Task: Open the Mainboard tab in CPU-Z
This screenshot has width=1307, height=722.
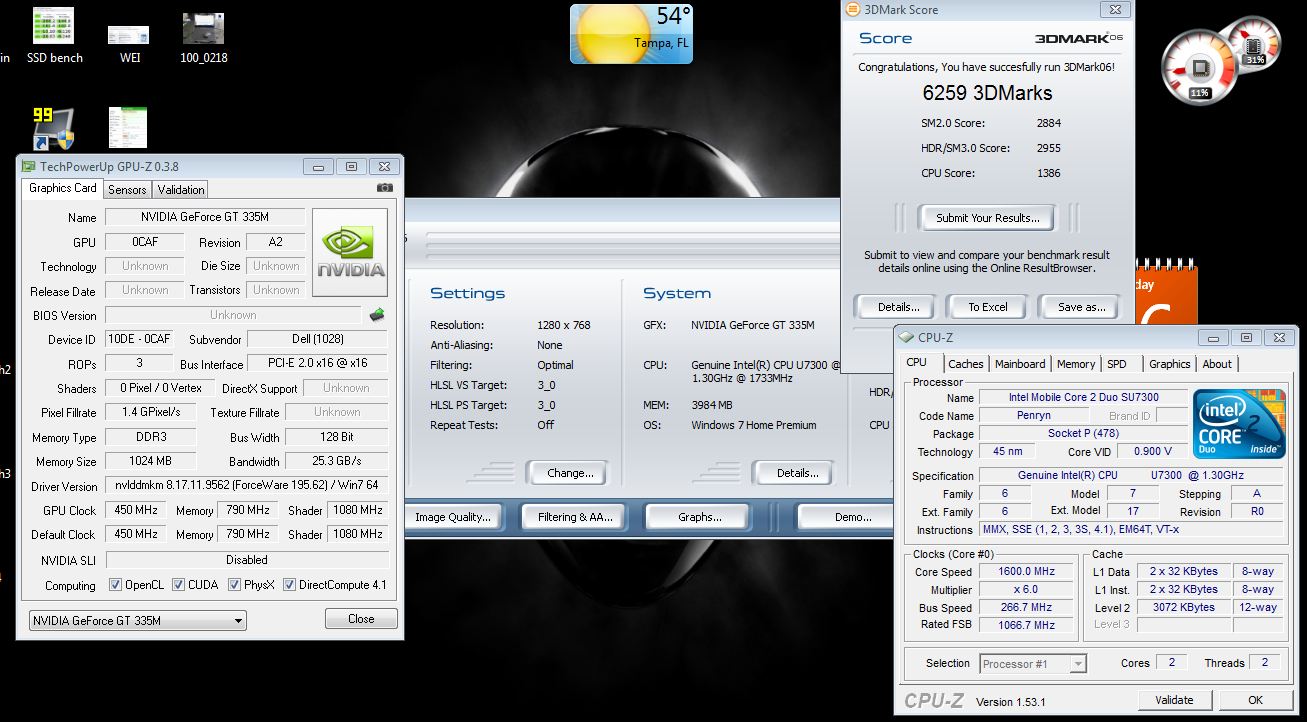Action: coord(1020,364)
